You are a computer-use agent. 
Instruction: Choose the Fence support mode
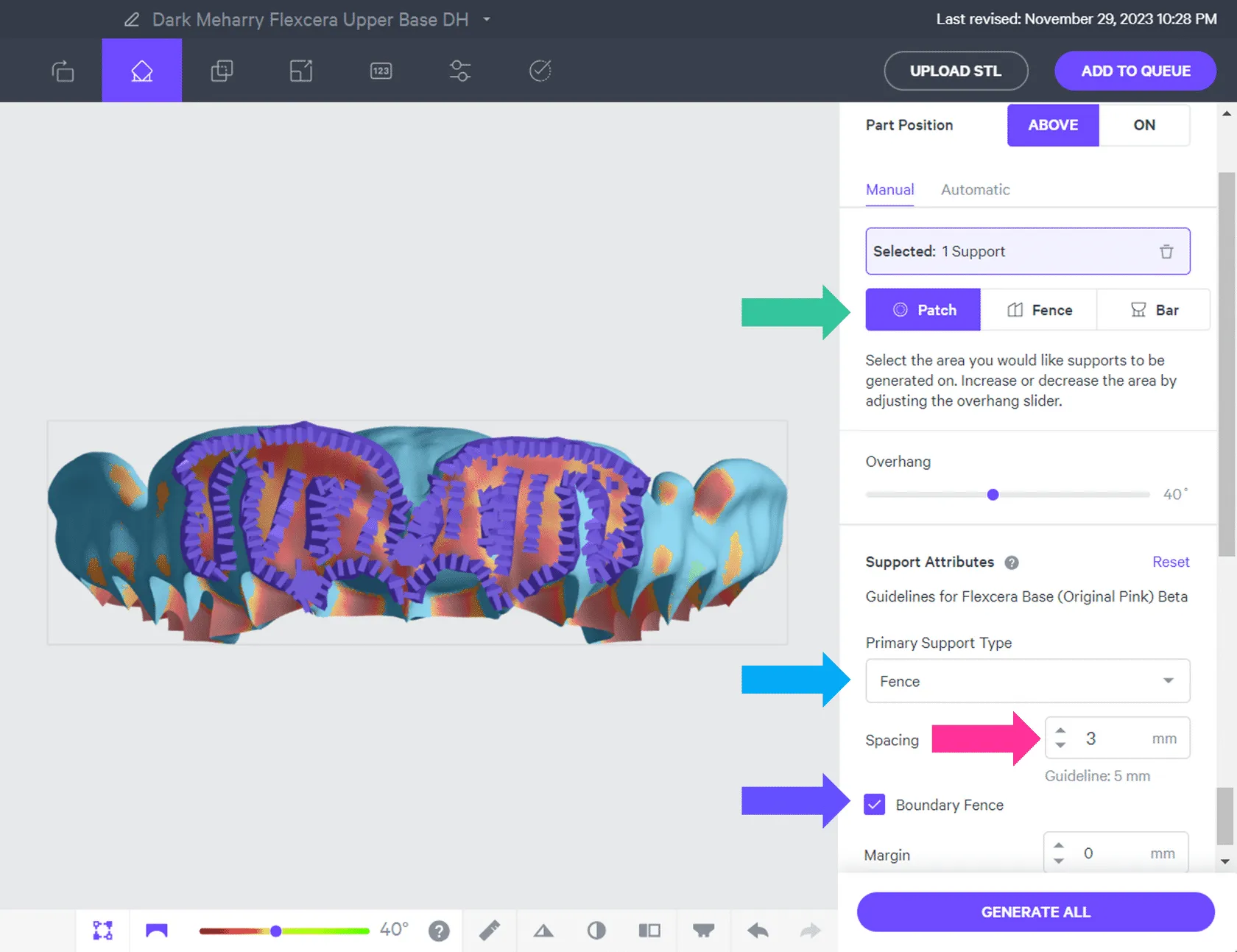[1039, 310]
